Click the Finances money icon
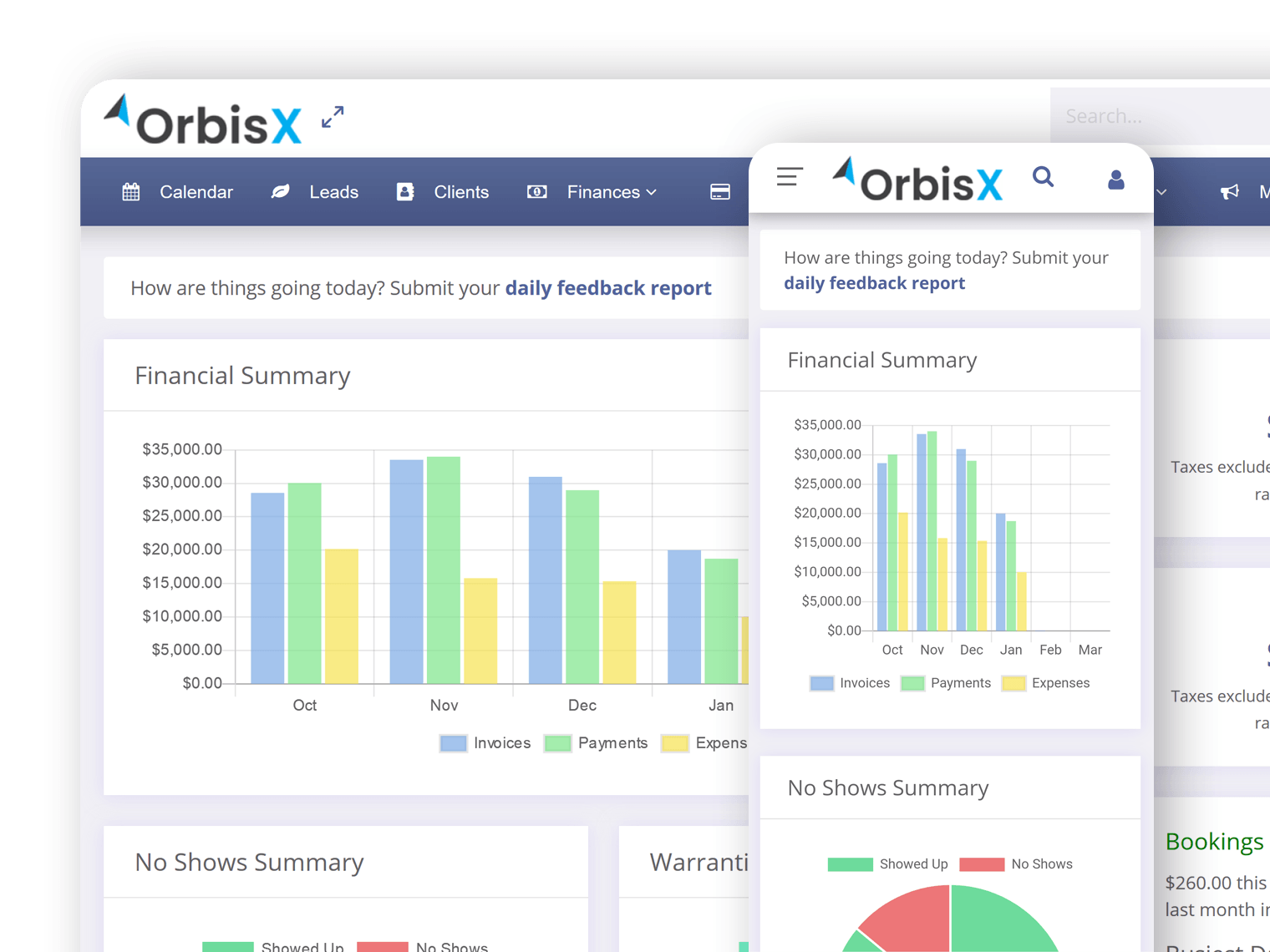This screenshot has width=1270, height=952. pyautogui.click(x=537, y=192)
